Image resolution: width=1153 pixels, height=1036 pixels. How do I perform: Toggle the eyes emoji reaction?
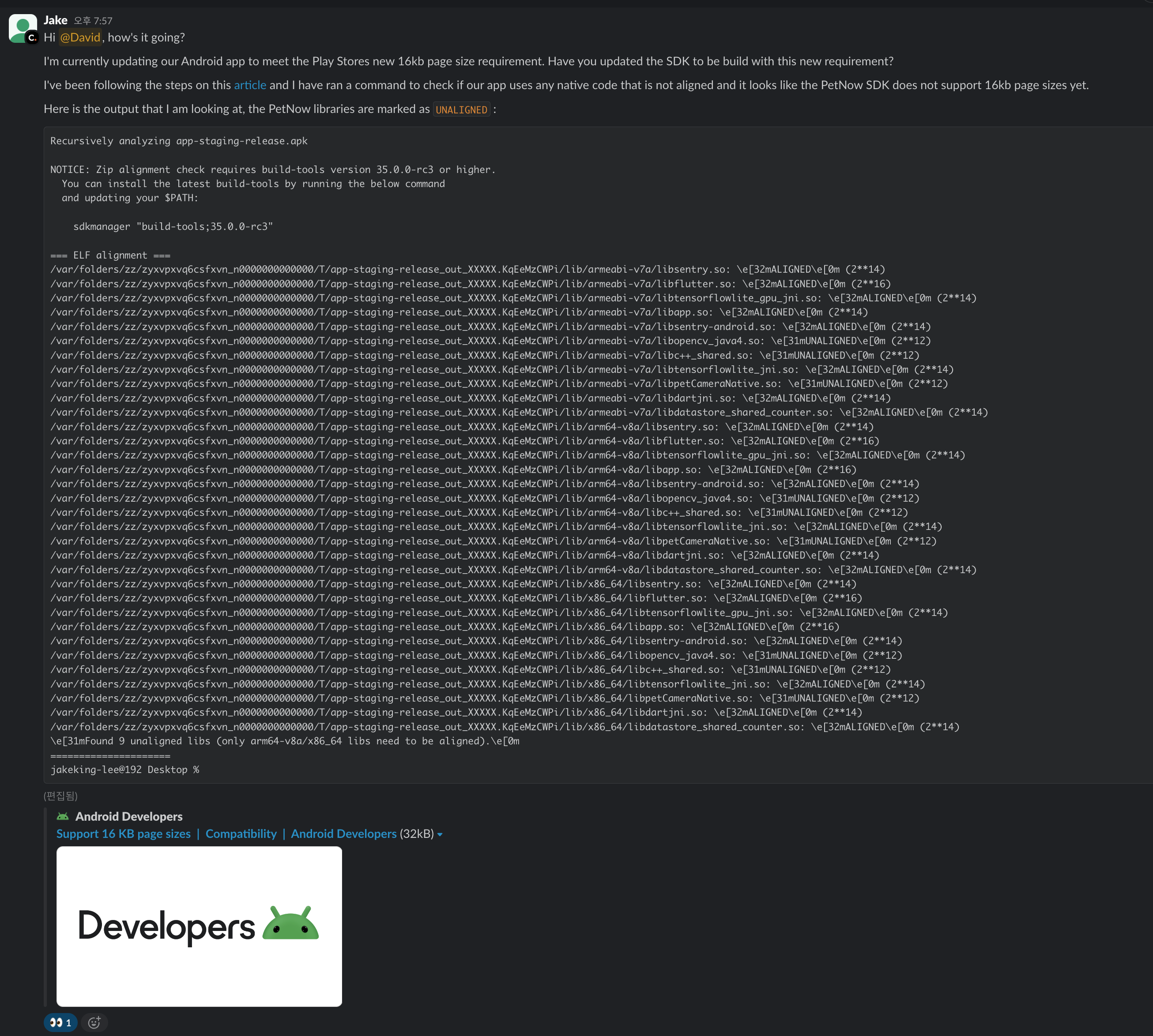click(x=60, y=1022)
